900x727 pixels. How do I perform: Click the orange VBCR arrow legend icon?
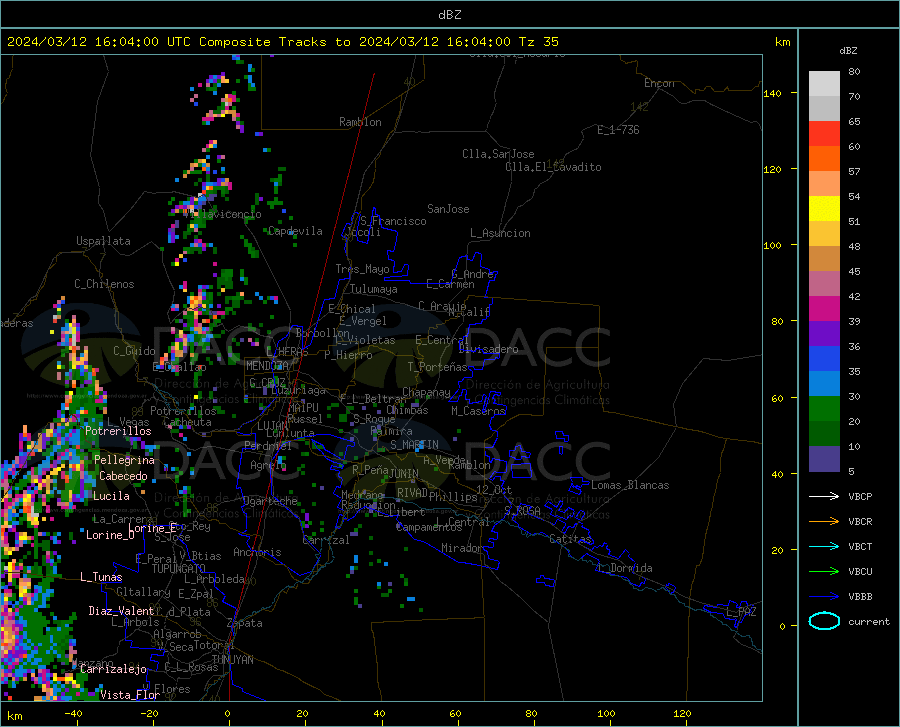[x=824, y=522]
